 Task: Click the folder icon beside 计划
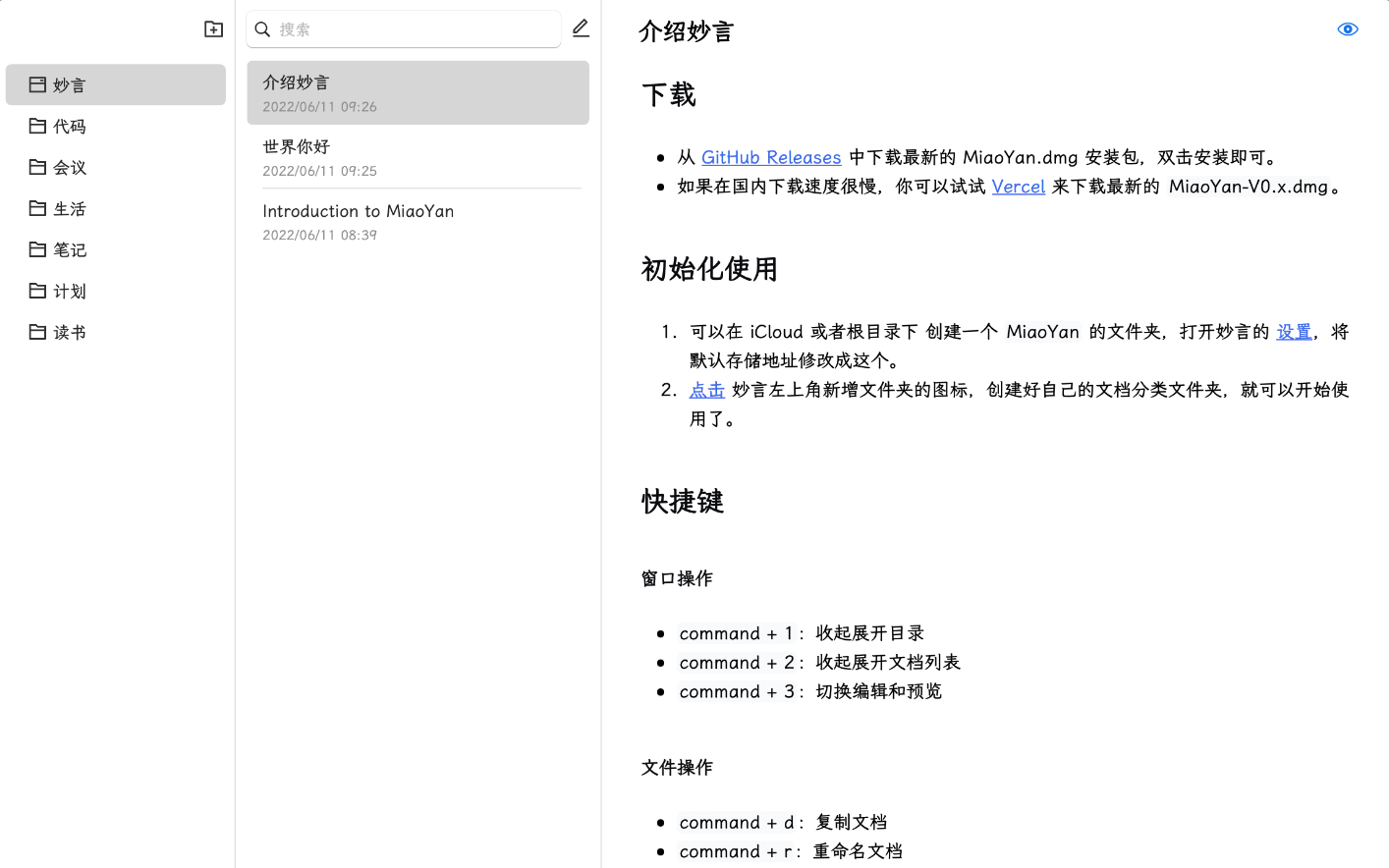pos(37,291)
